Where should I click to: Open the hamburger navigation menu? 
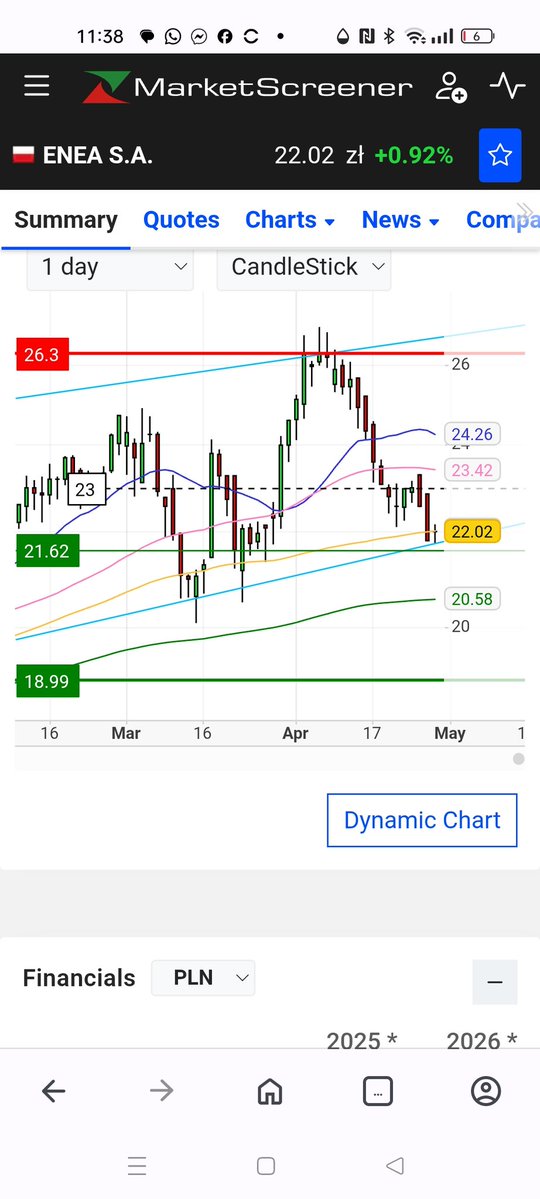tap(36, 86)
